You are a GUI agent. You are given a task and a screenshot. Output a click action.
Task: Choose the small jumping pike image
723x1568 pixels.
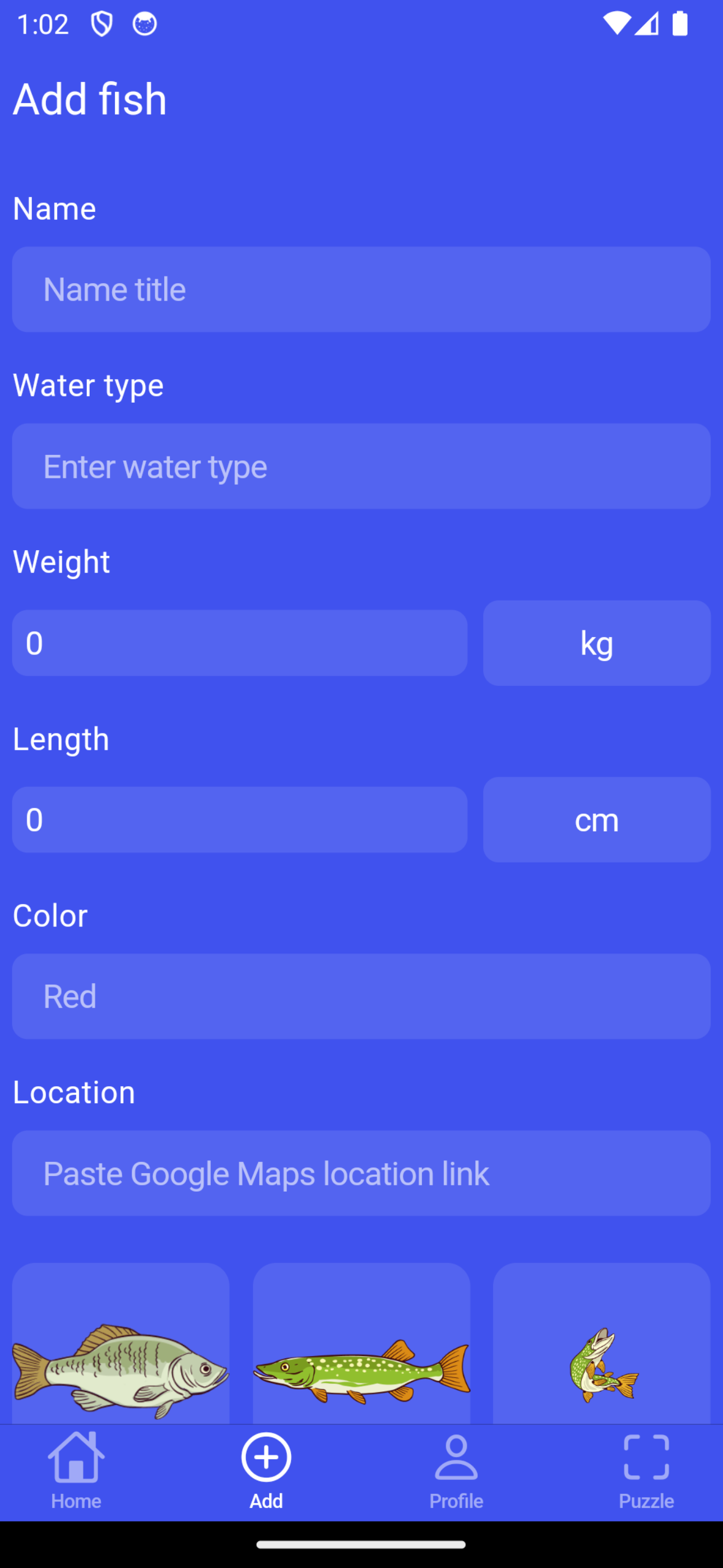(602, 1367)
